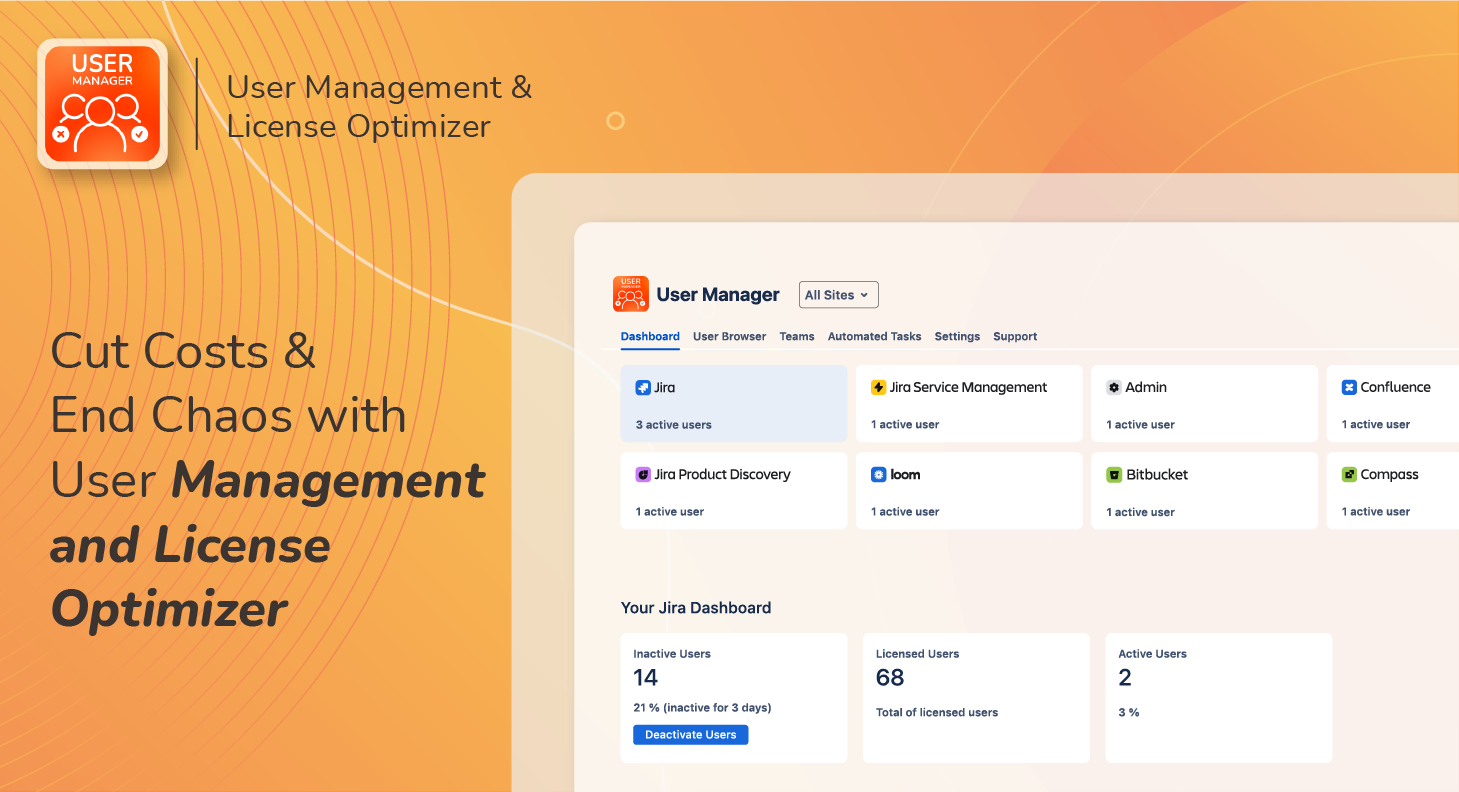Click the small User Manager app icon
Image resolution: width=1459 pixels, height=792 pixels.
631,294
